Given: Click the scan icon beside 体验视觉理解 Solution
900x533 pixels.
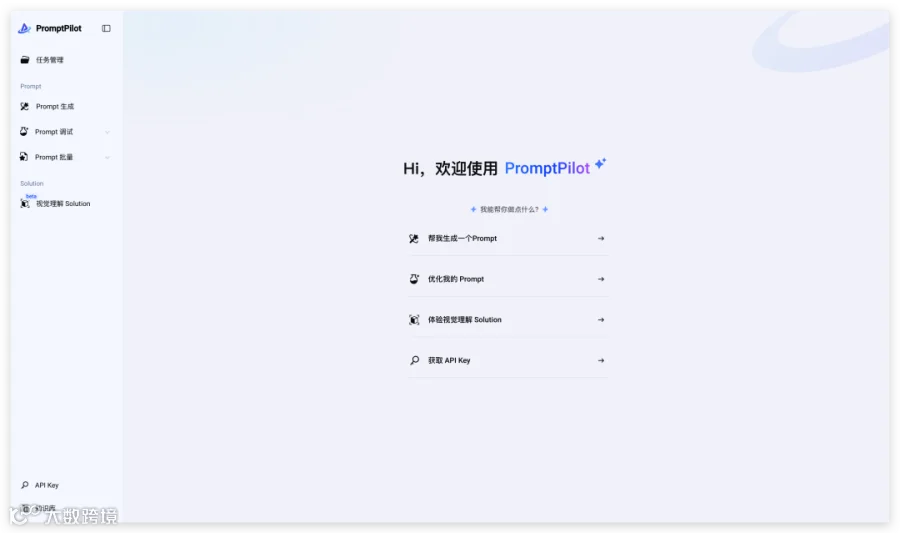Looking at the screenshot, I should click(414, 320).
